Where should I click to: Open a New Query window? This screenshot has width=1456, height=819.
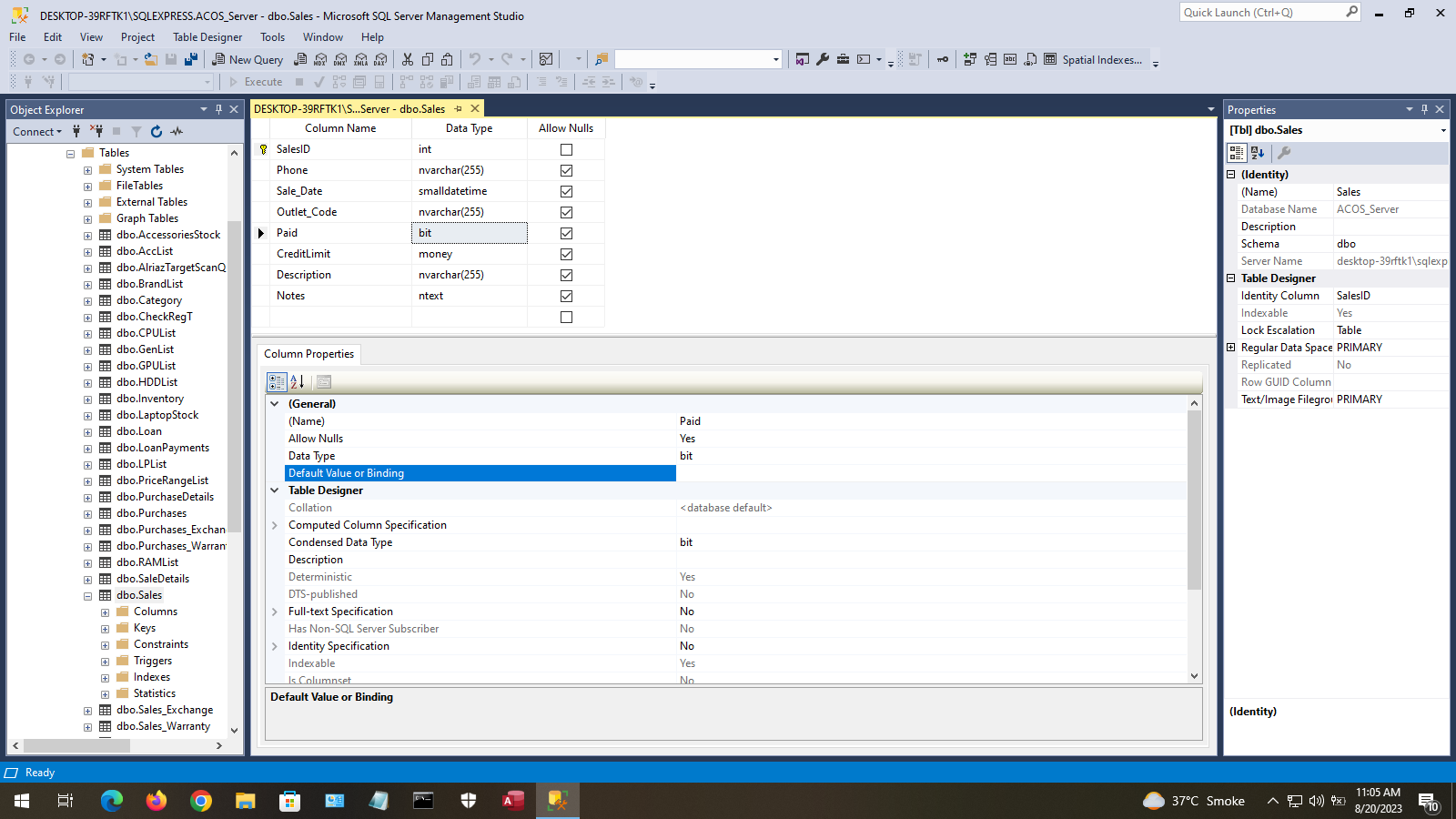coord(247,58)
